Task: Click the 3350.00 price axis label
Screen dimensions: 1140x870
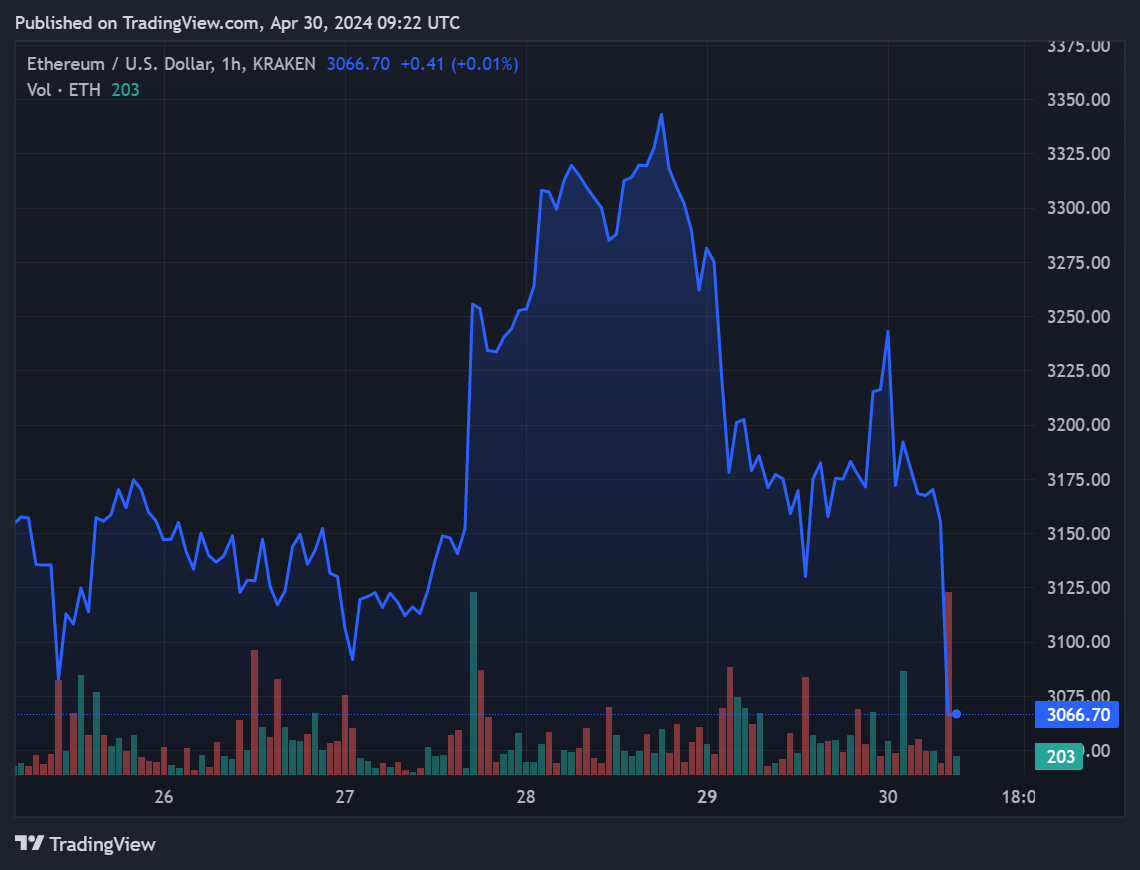Action: pos(1078,100)
